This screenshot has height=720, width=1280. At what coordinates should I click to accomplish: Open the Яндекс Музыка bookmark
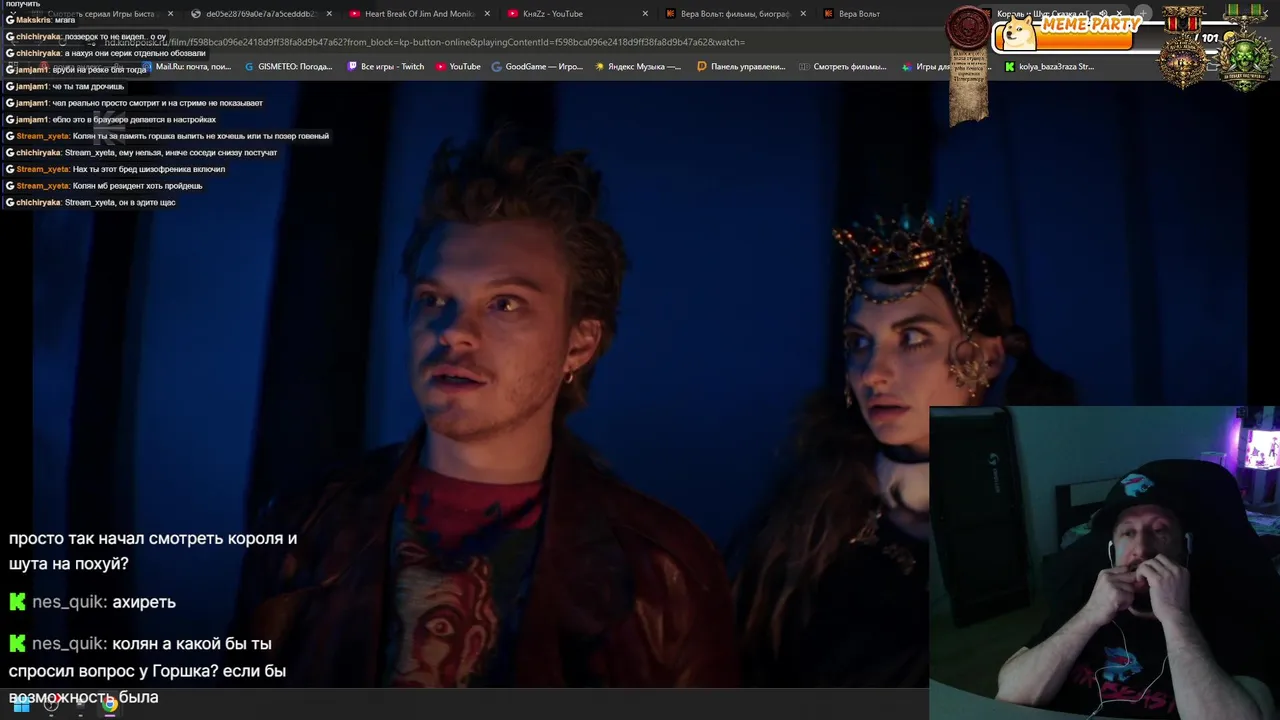[x=637, y=67]
